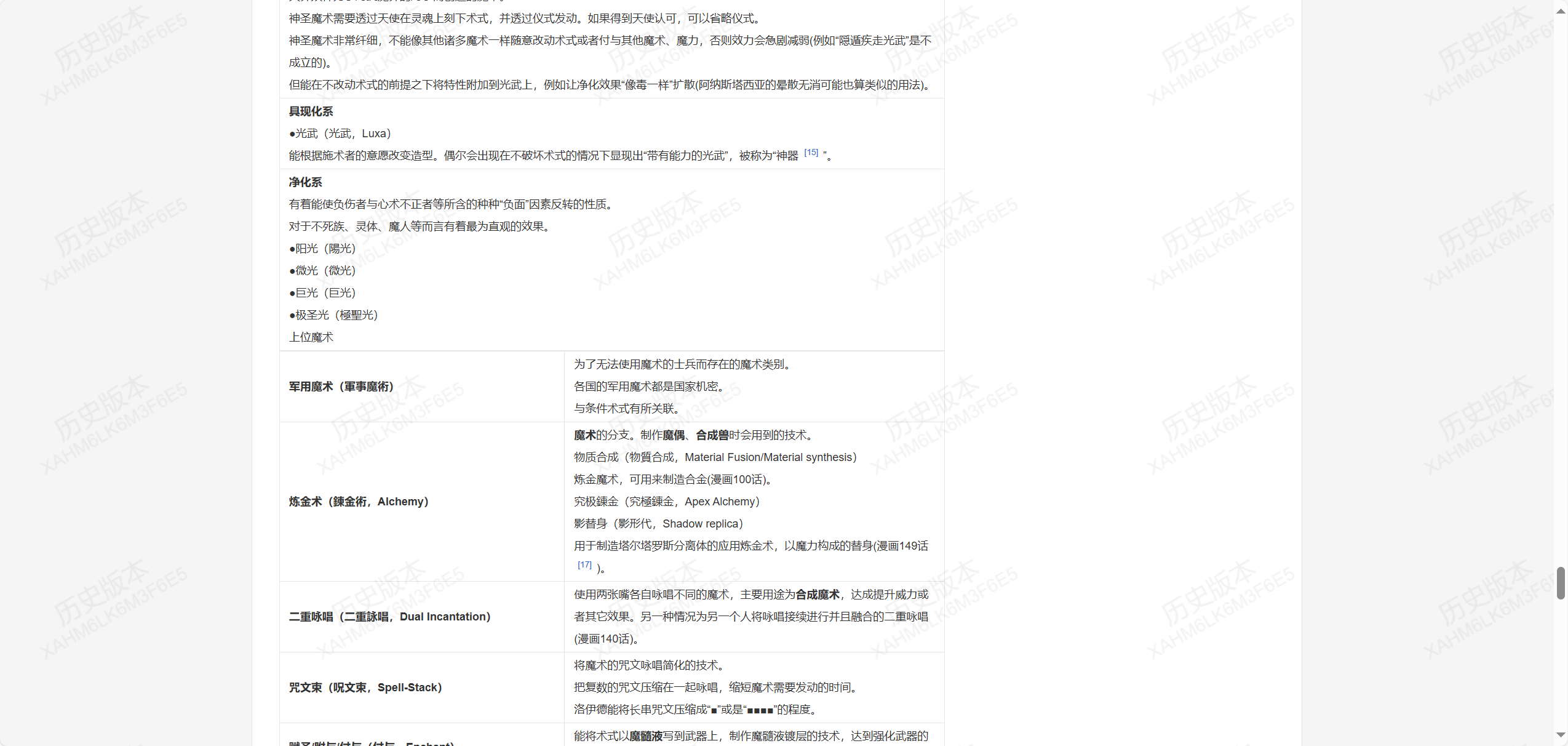Click the 上位魔术 line
Image resolution: width=1568 pixels, height=746 pixels.
pos(311,337)
